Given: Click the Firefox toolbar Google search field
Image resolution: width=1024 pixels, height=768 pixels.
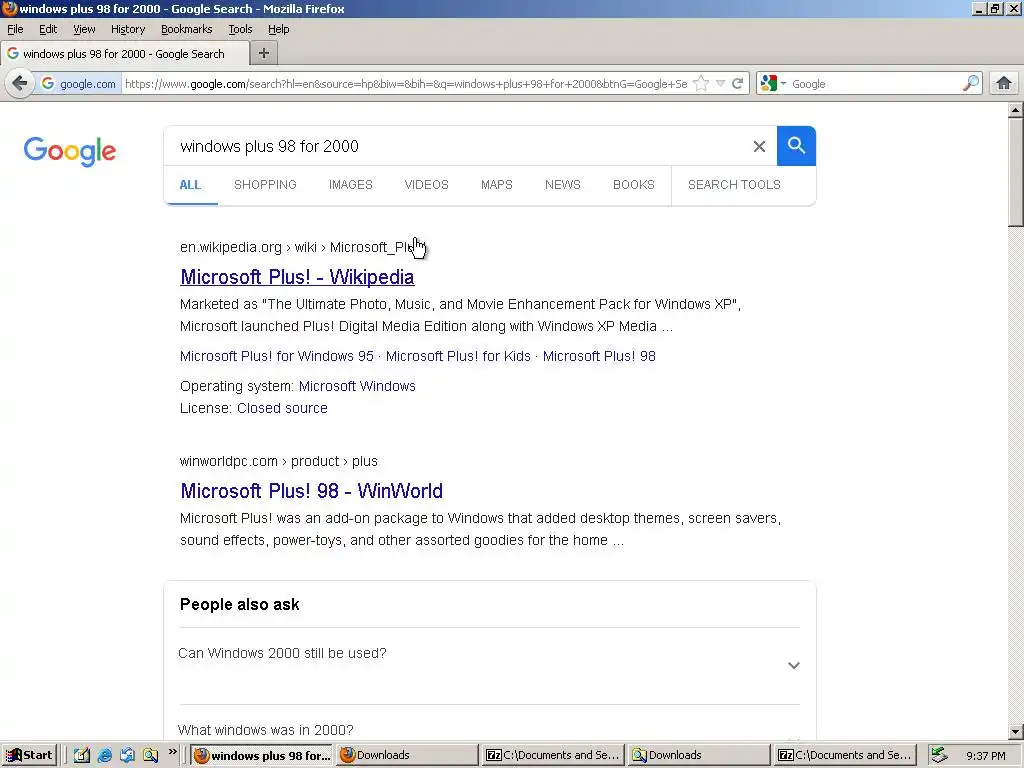Looking at the screenshot, I should click(875, 84).
